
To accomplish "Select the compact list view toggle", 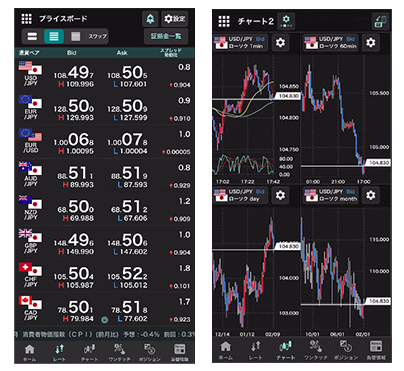I will 54,36.
